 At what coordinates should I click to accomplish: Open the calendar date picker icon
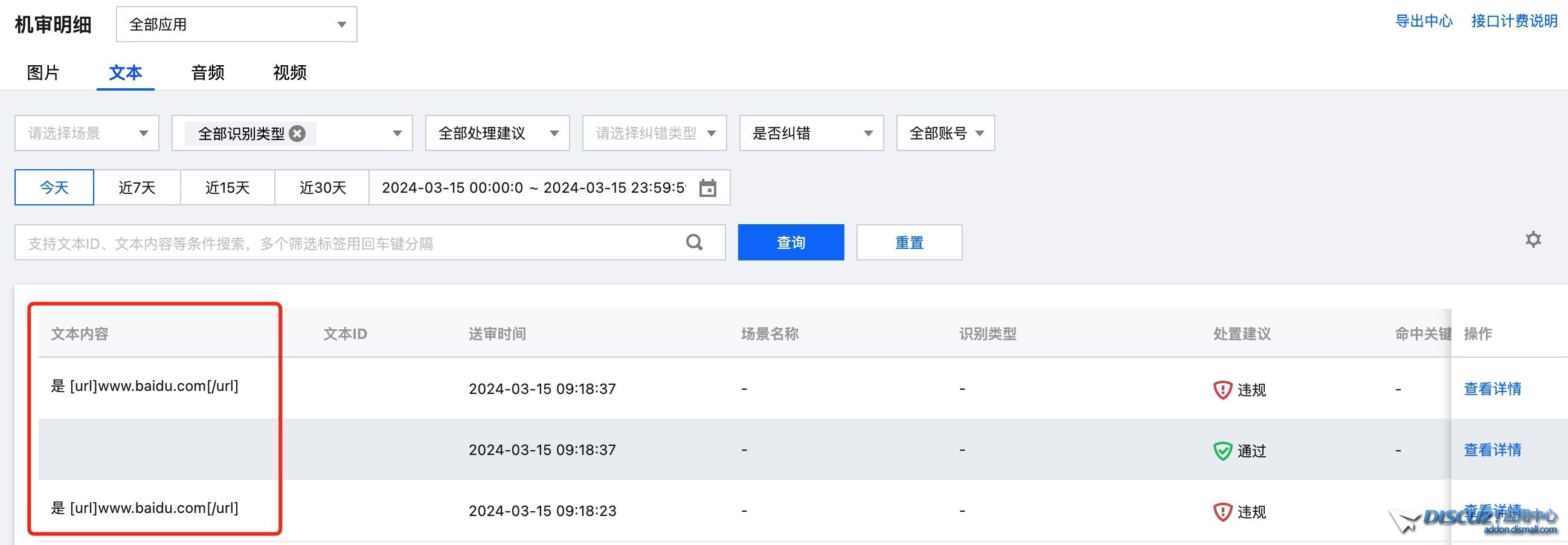click(x=708, y=187)
